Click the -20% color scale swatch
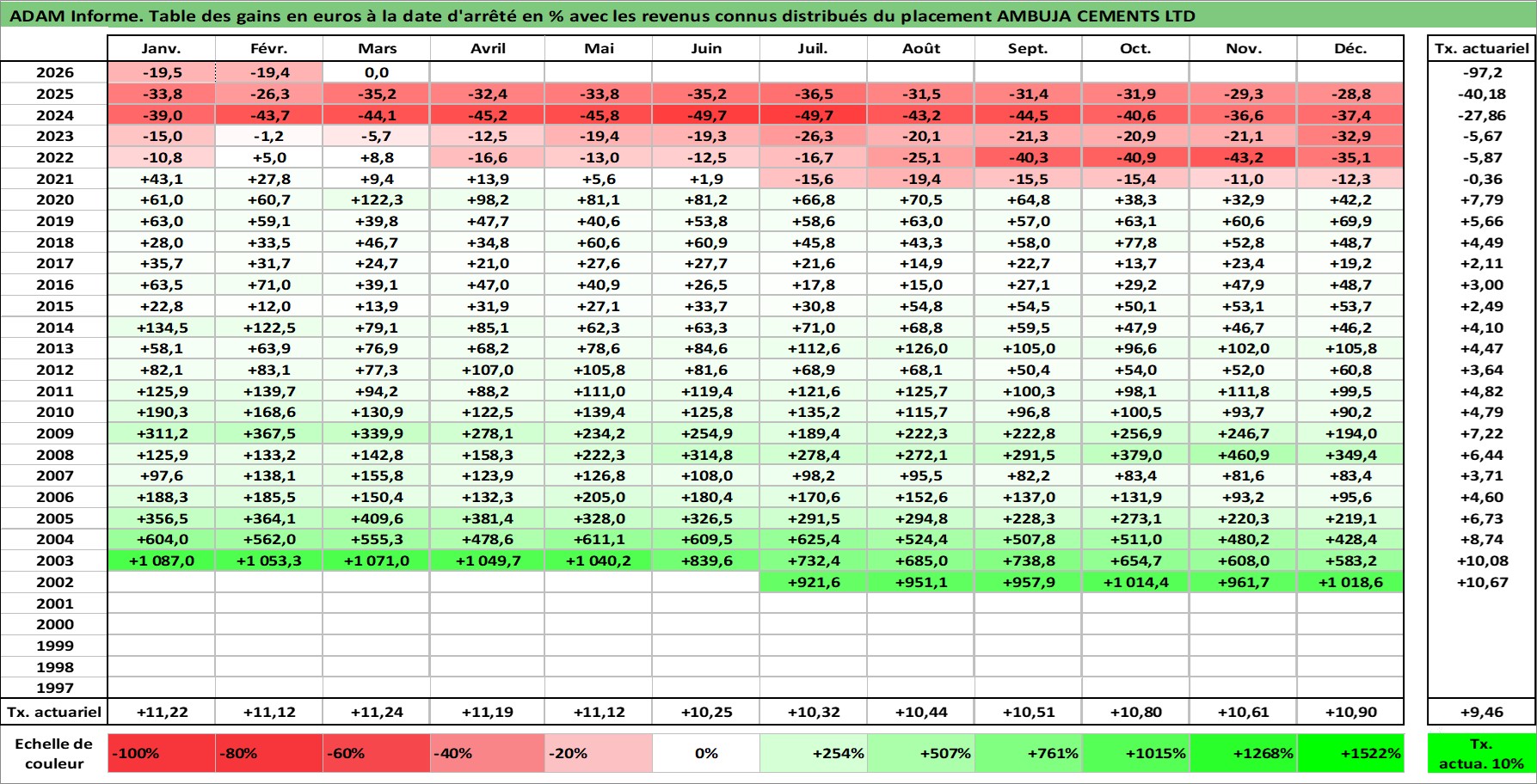 pyautogui.click(x=599, y=753)
